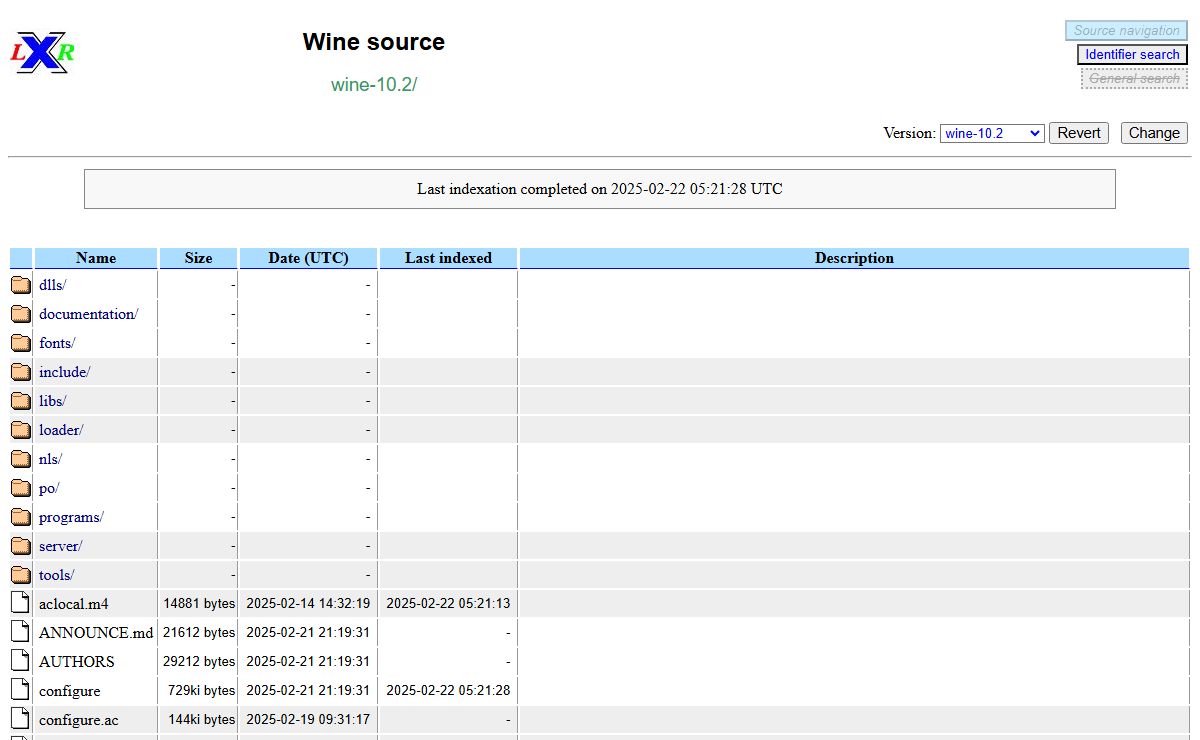Open the nls/ directory link

coord(50,459)
